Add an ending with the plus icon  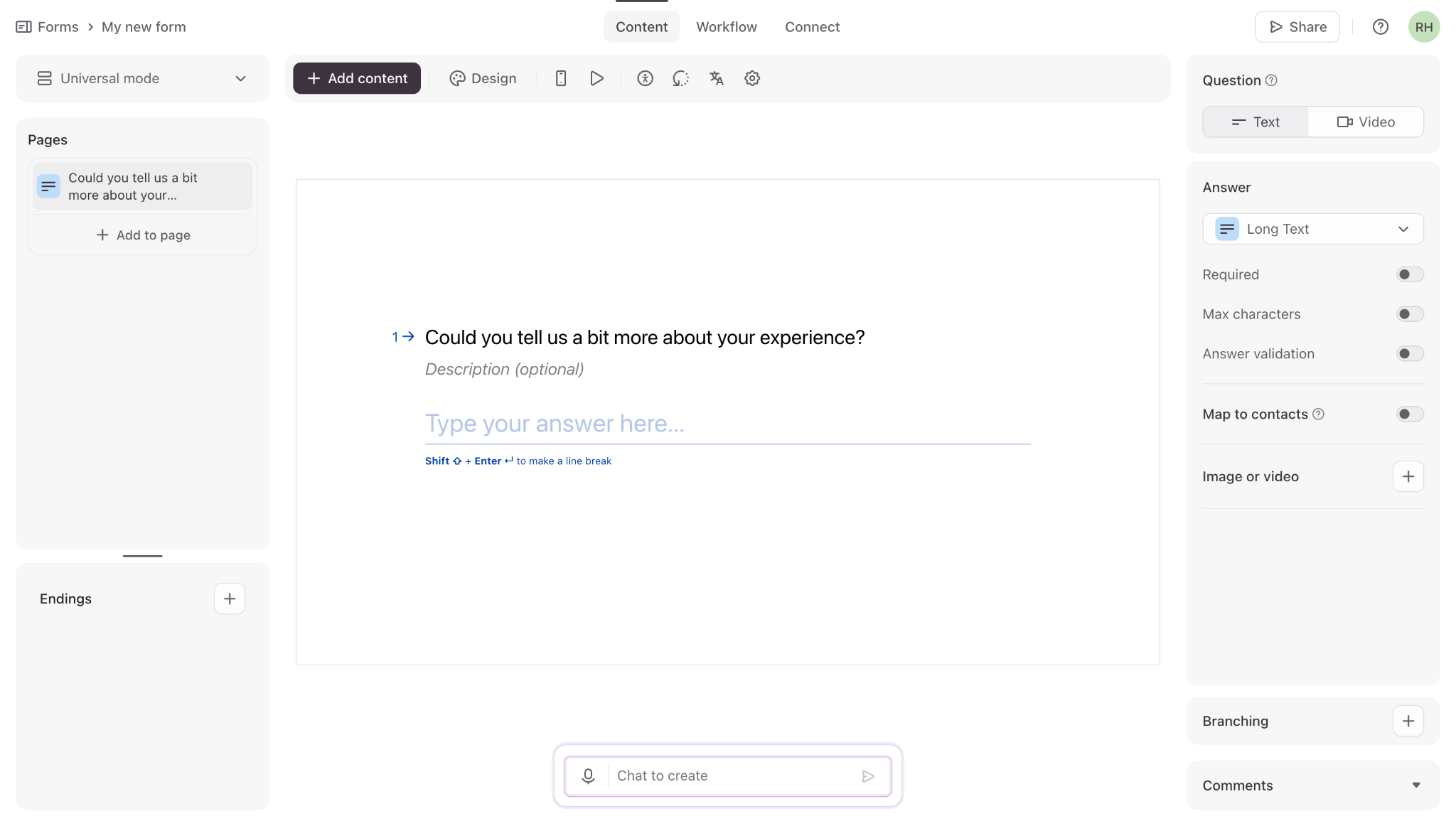(x=230, y=599)
